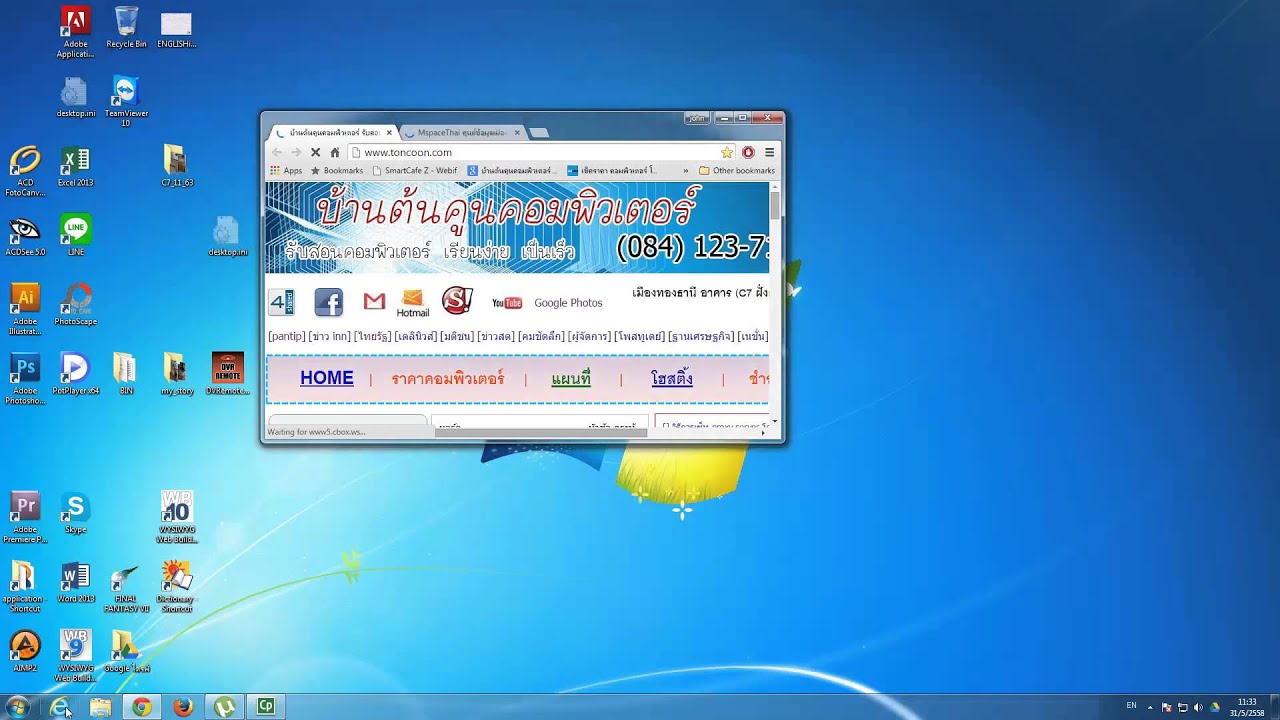Image resolution: width=1280 pixels, height=720 pixels.
Task: Launch DVRemote desktop shortcut
Action: (x=228, y=374)
